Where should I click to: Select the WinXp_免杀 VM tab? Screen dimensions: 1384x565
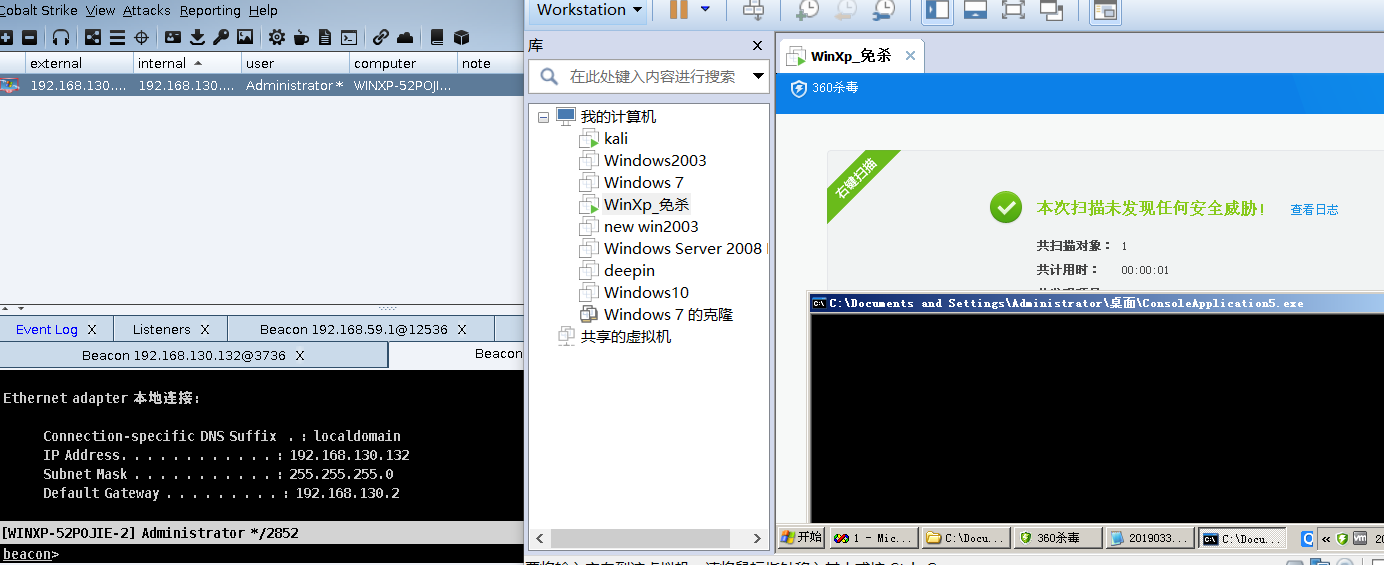click(851, 56)
